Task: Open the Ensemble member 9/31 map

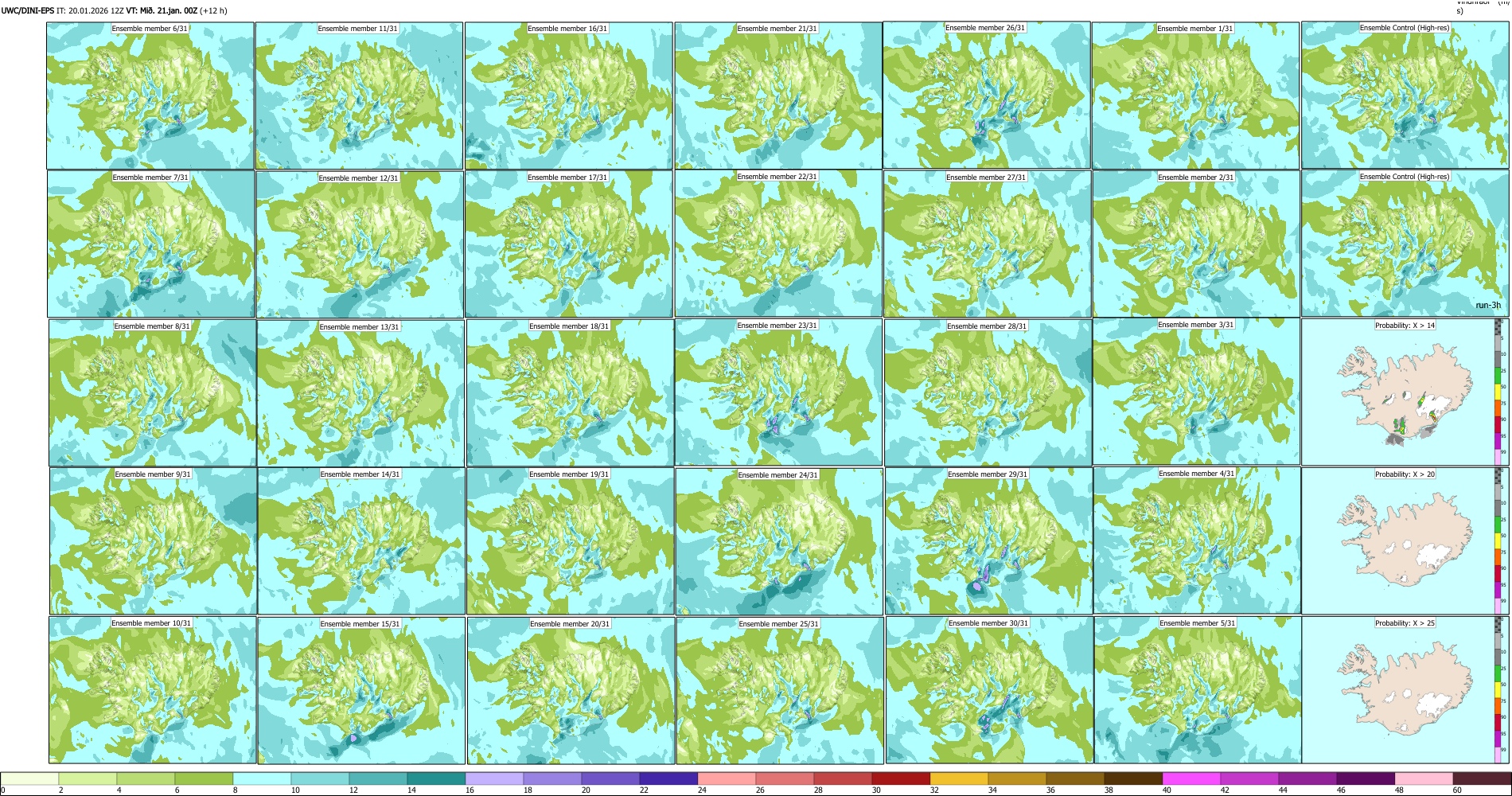Action: tap(153, 540)
